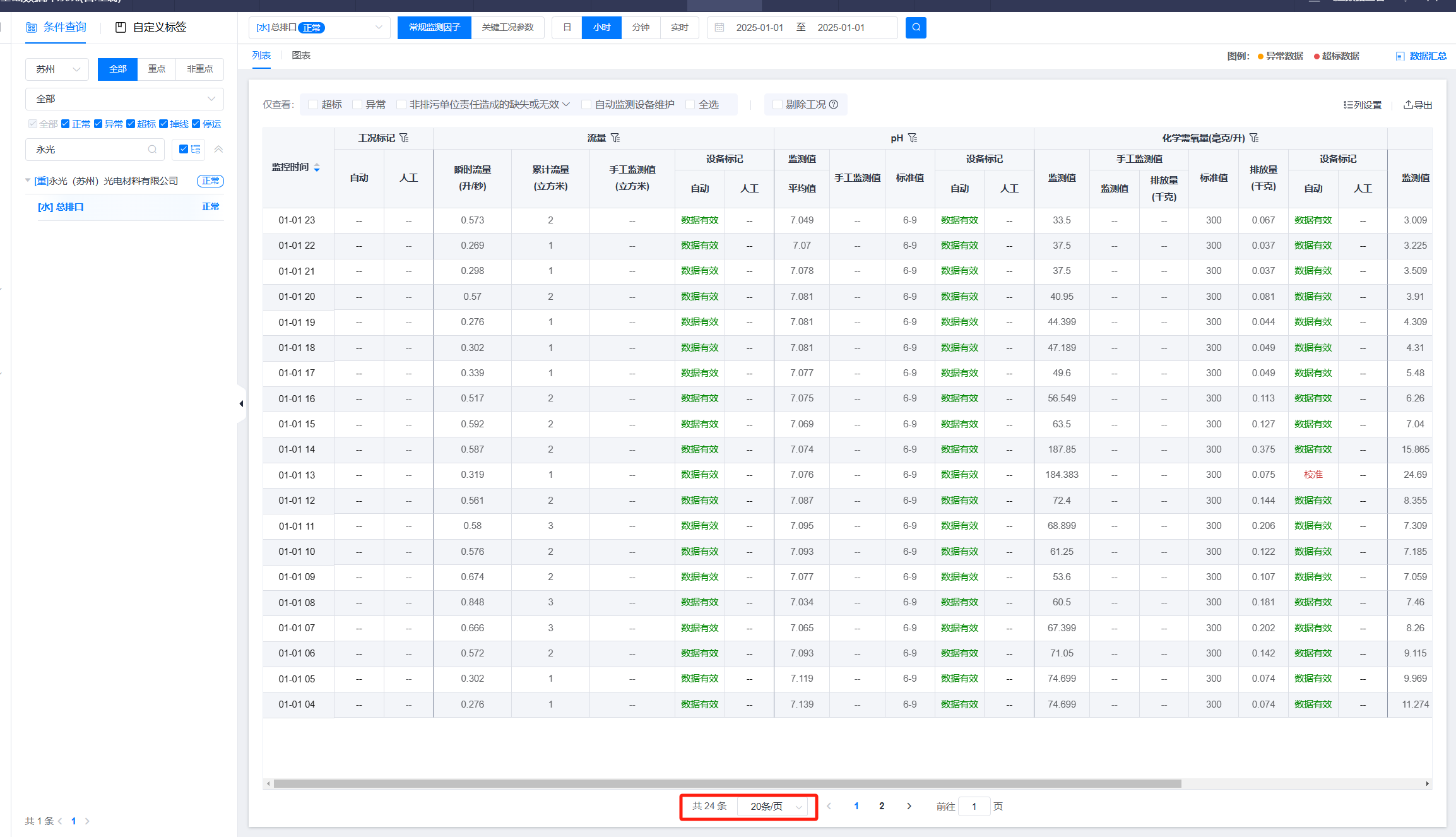Click filter icon beside 化学需氧量 header
The image size is (1456, 837).
click(1254, 138)
